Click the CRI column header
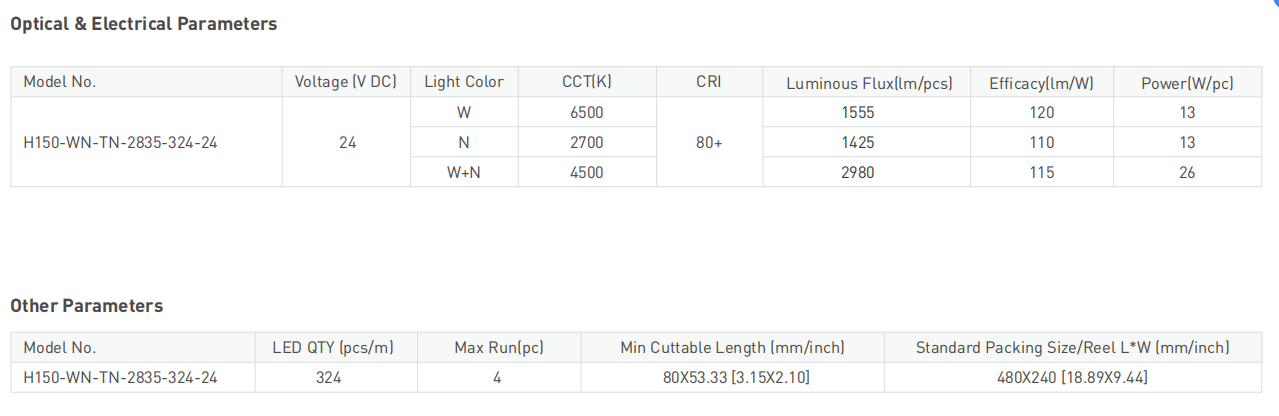 pos(709,82)
